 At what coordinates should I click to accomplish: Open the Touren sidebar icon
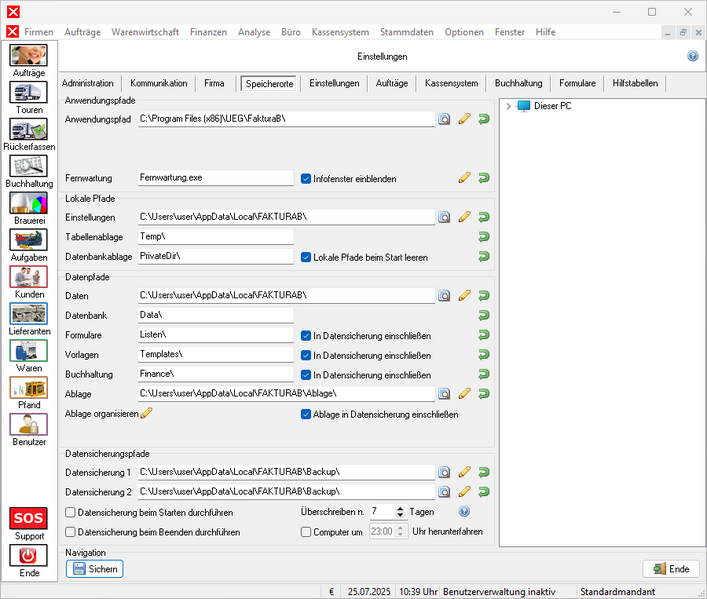[x=28, y=96]
